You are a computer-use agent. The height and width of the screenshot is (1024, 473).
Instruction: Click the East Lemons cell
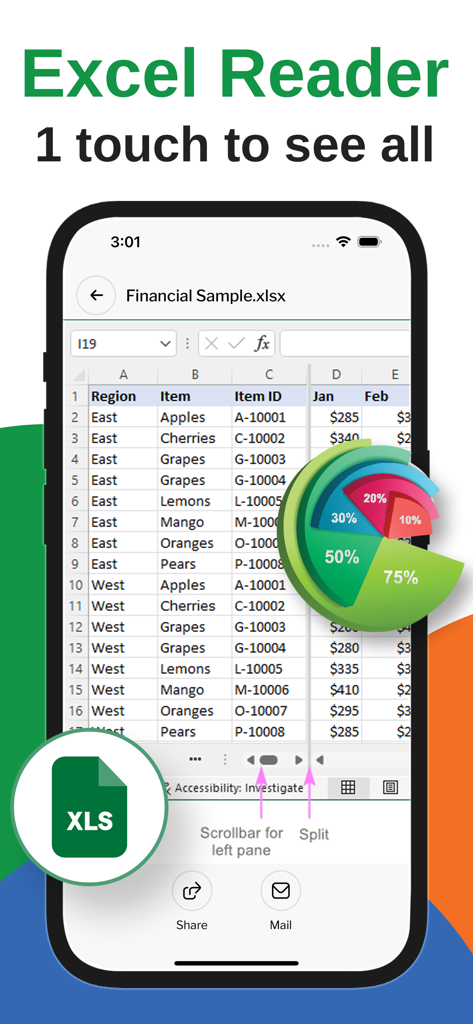click(195, 501)
